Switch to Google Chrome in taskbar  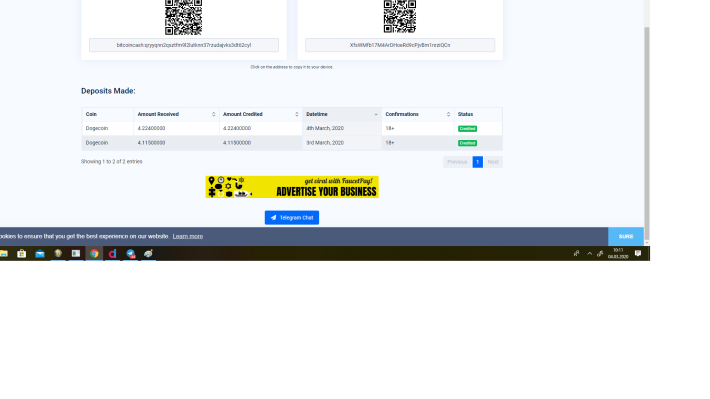point(94,254)
